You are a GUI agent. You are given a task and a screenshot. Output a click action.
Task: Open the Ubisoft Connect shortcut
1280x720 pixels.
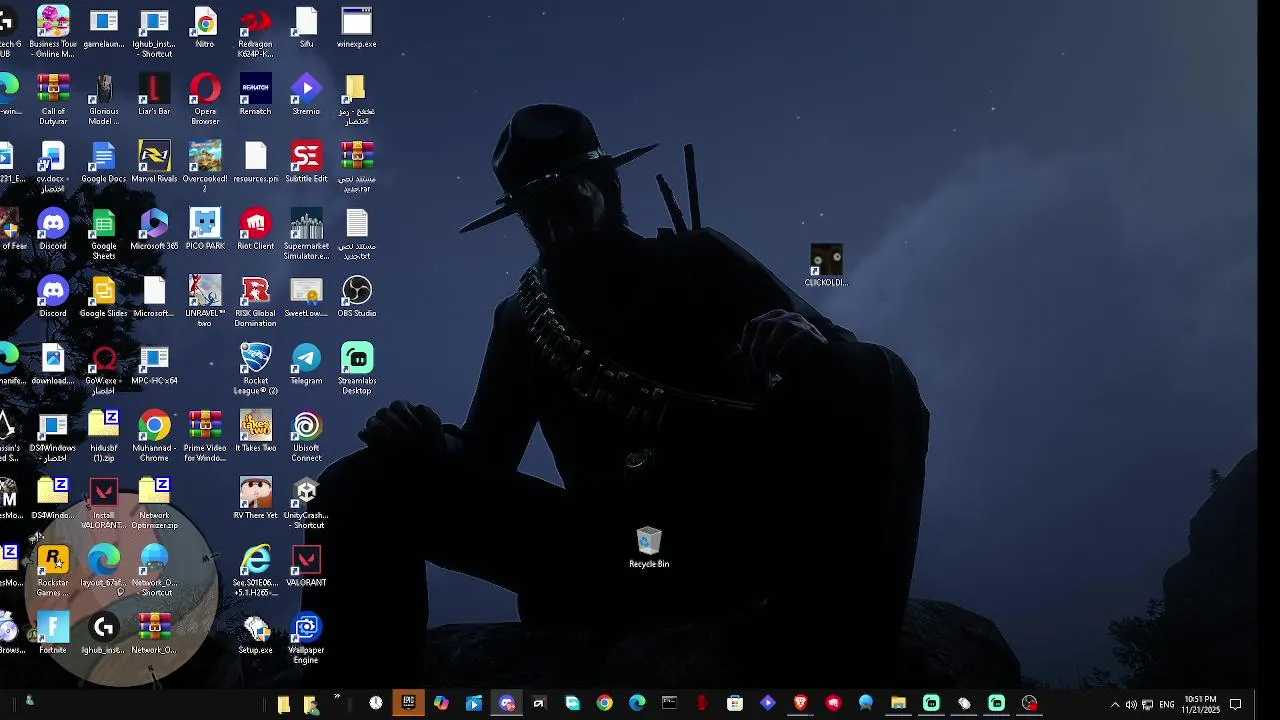tap(306, 436)
